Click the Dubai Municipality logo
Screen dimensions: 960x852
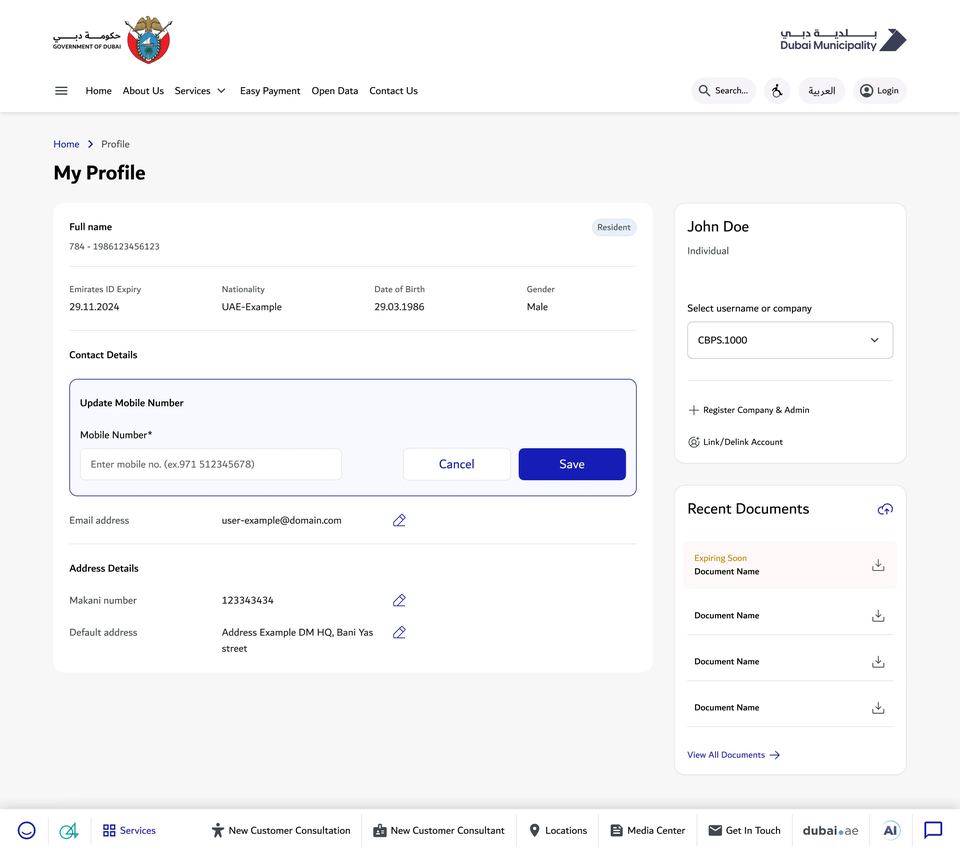tap(843, 40)
